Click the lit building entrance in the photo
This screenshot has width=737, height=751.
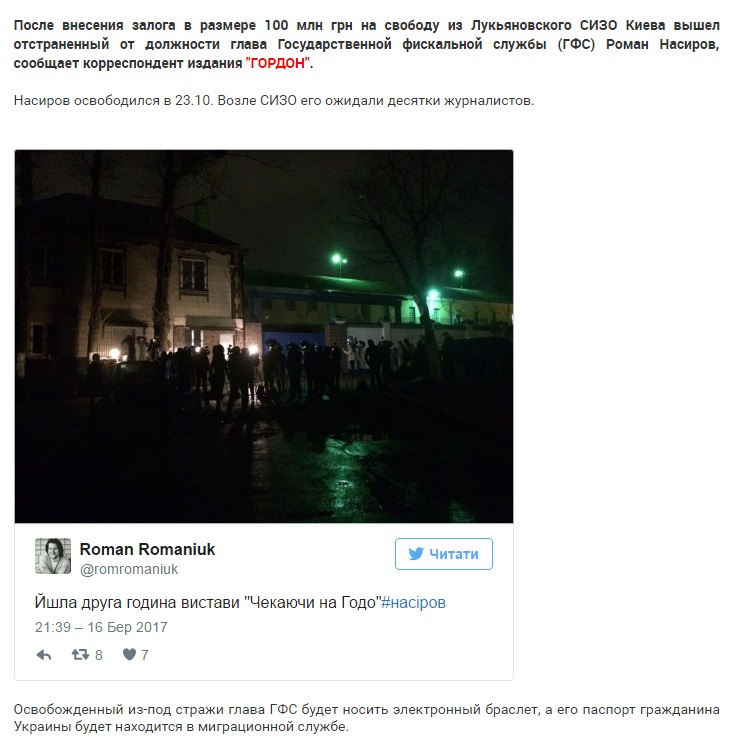coord(211,335)
